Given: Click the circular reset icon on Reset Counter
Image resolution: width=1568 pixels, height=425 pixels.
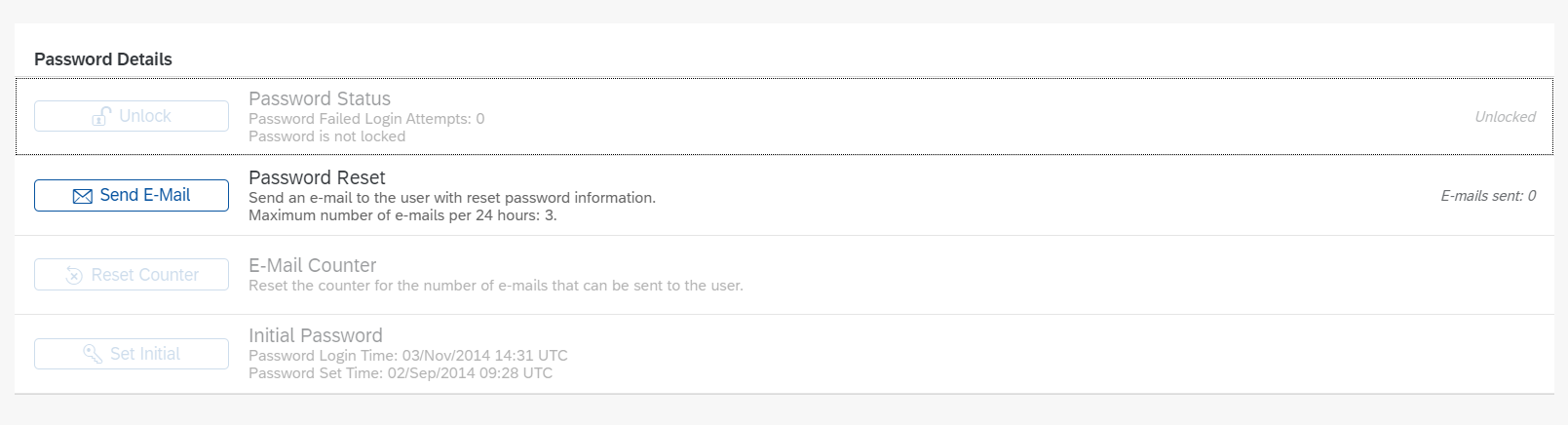Looking at the screenshot, I should pyautogui.click(x=74, y=276).
